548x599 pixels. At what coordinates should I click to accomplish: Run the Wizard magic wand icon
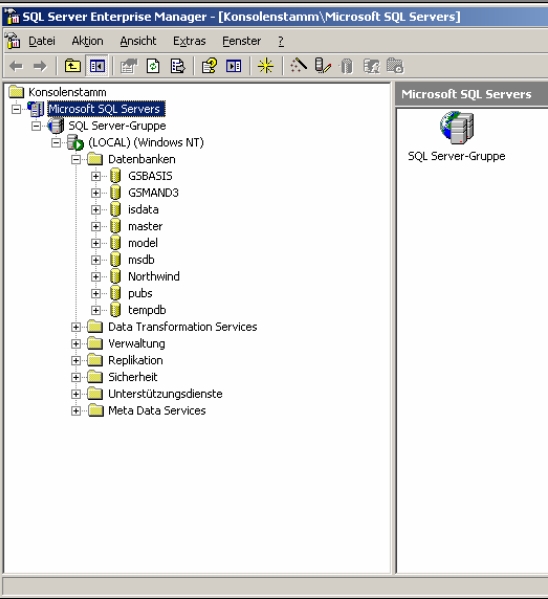click(x=298, y=65)
